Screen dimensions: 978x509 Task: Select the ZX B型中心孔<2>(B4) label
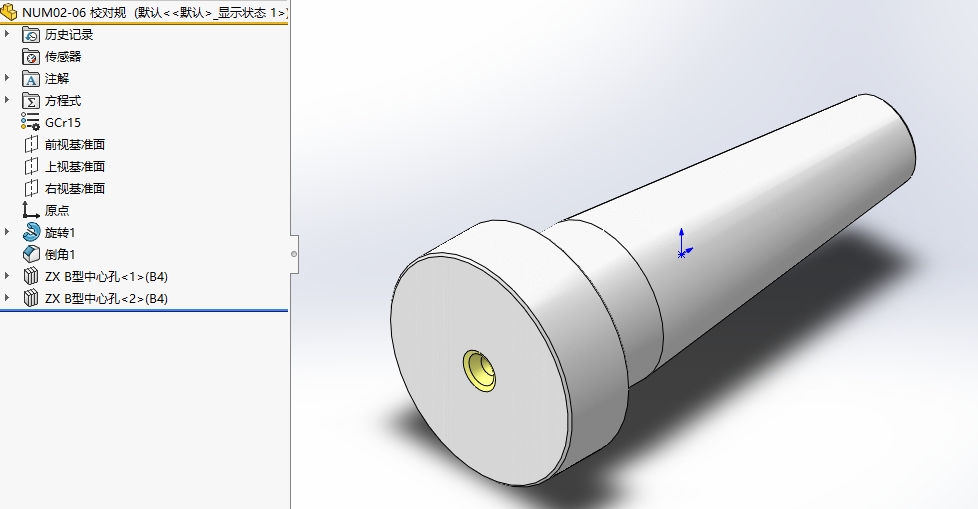coord(106,298)
